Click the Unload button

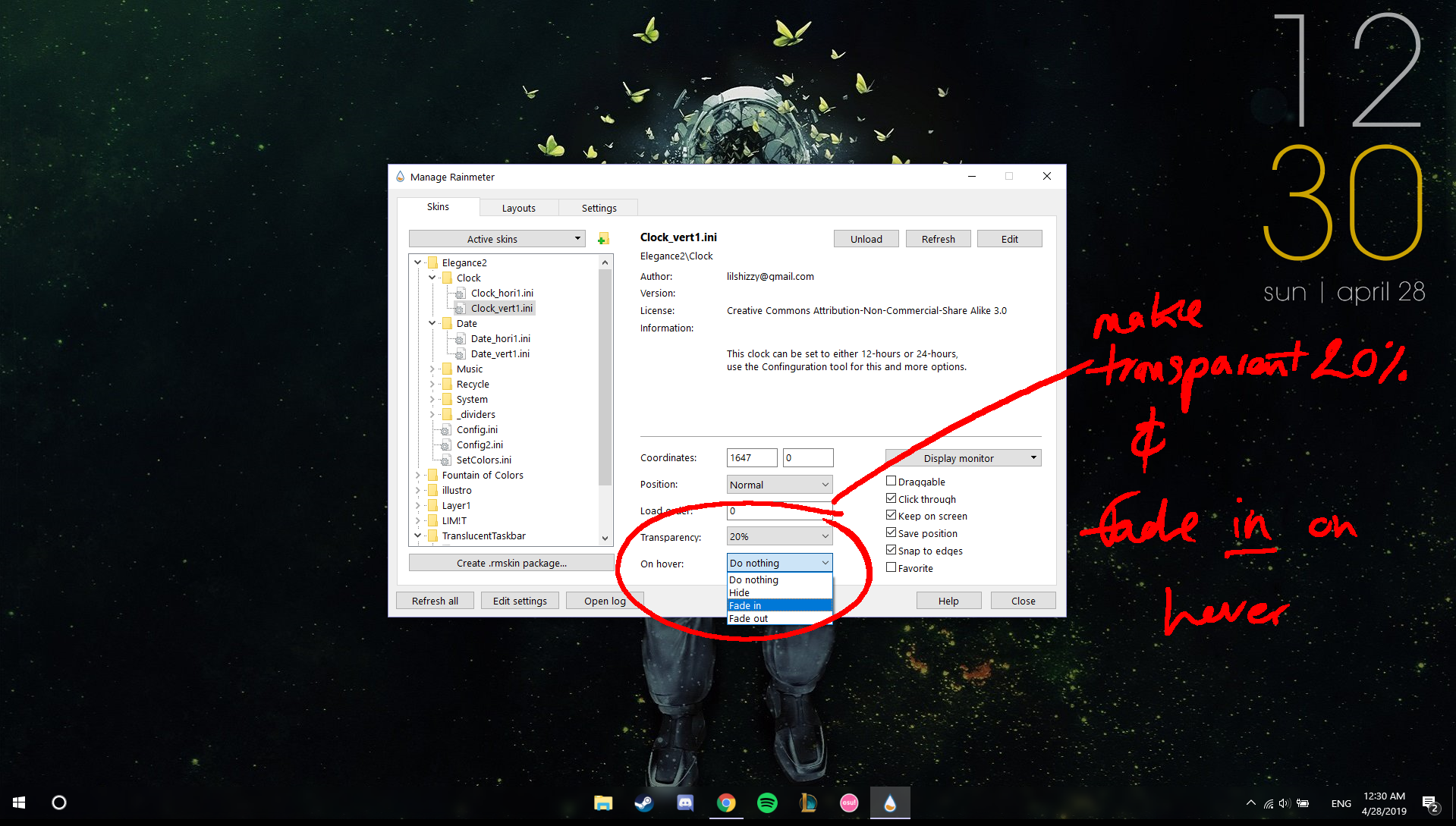[866, 239]
